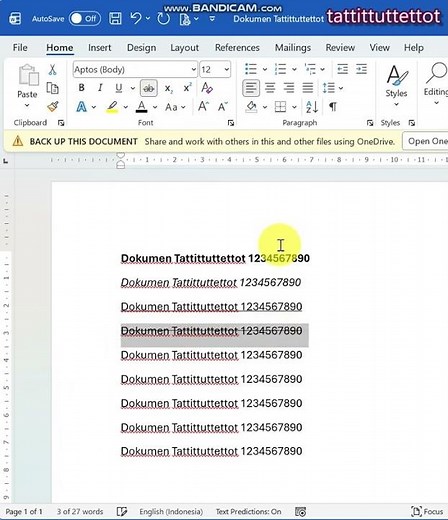
Task: Open font color dropdown arrow
Action: coord(155,107)
